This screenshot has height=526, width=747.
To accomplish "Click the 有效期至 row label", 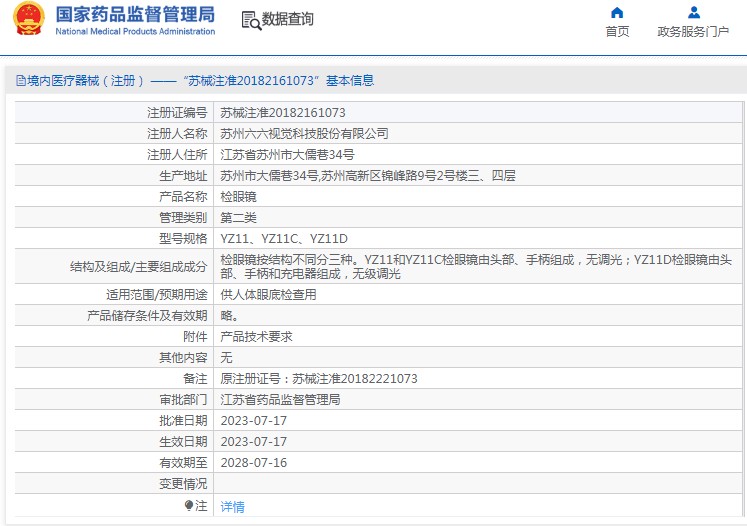I will (183, 463).
